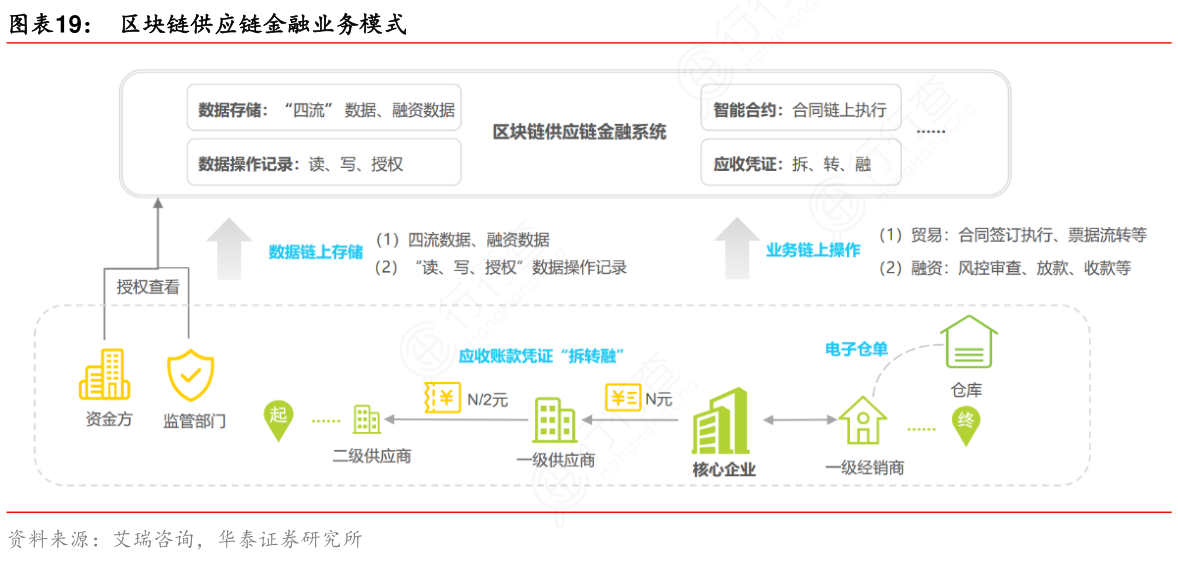Select the line (1) 四流数据、融资数据
Image resolution: width=1178 pixels, height=562 pixels.
click(x=462, y=240)
